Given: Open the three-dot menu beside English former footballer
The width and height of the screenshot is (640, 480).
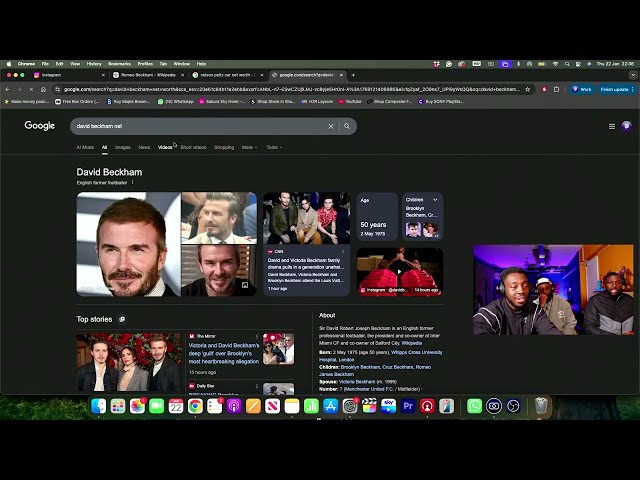Looking at the screenshot, I should click(132, 182).
